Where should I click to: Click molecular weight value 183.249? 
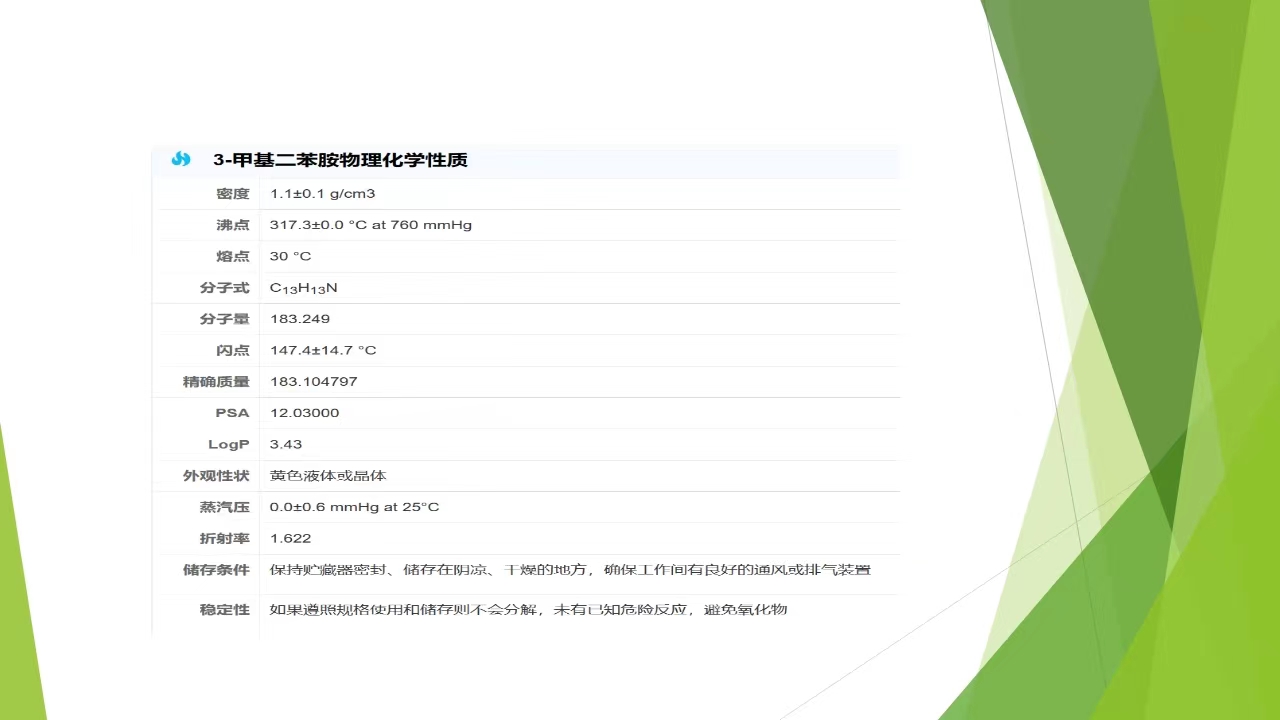pos(299,319)
